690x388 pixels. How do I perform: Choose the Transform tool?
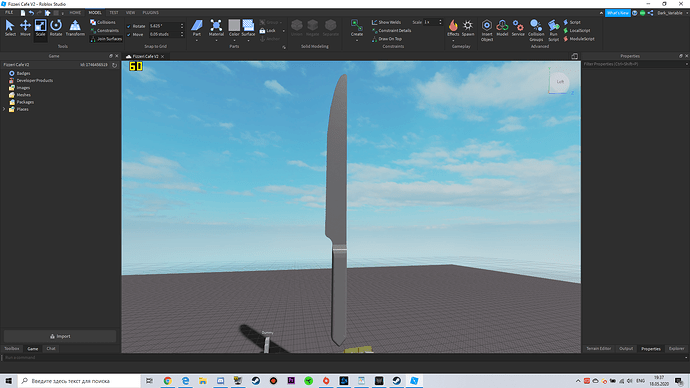coord(75,28)
